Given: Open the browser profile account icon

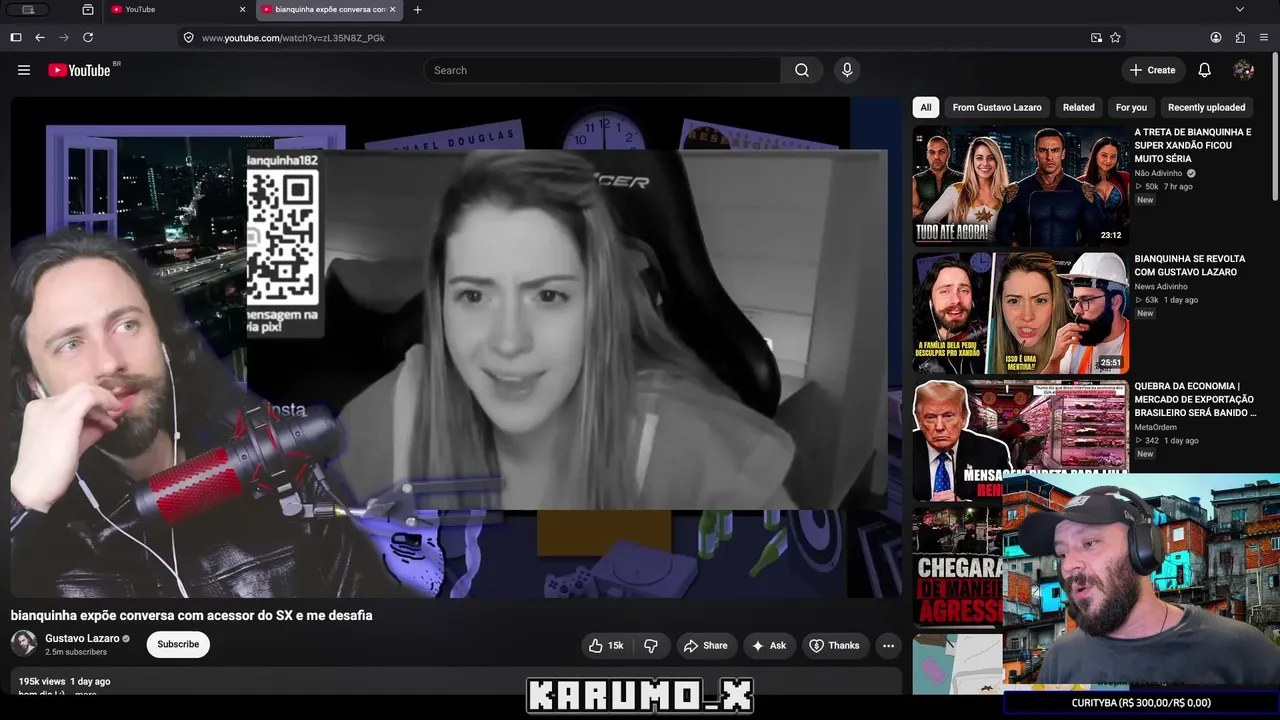Looking at the screenshot, I should pyautogui.click(x=1216, y=38).
